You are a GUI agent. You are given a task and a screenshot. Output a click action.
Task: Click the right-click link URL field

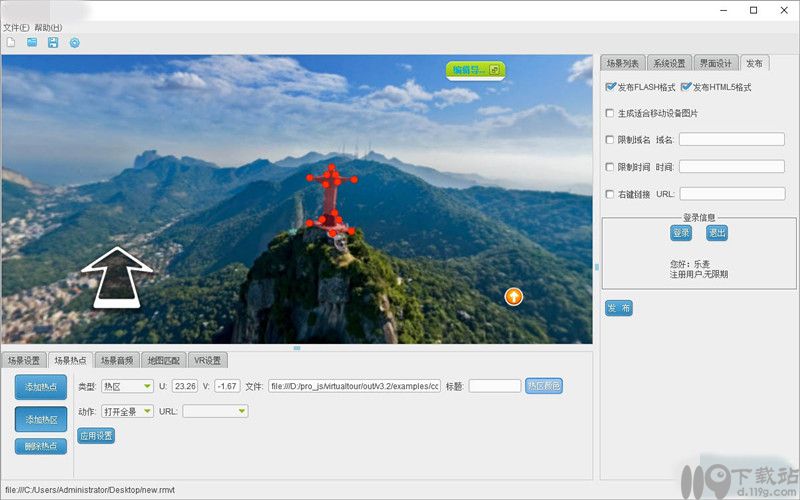[x=732, y=193]
